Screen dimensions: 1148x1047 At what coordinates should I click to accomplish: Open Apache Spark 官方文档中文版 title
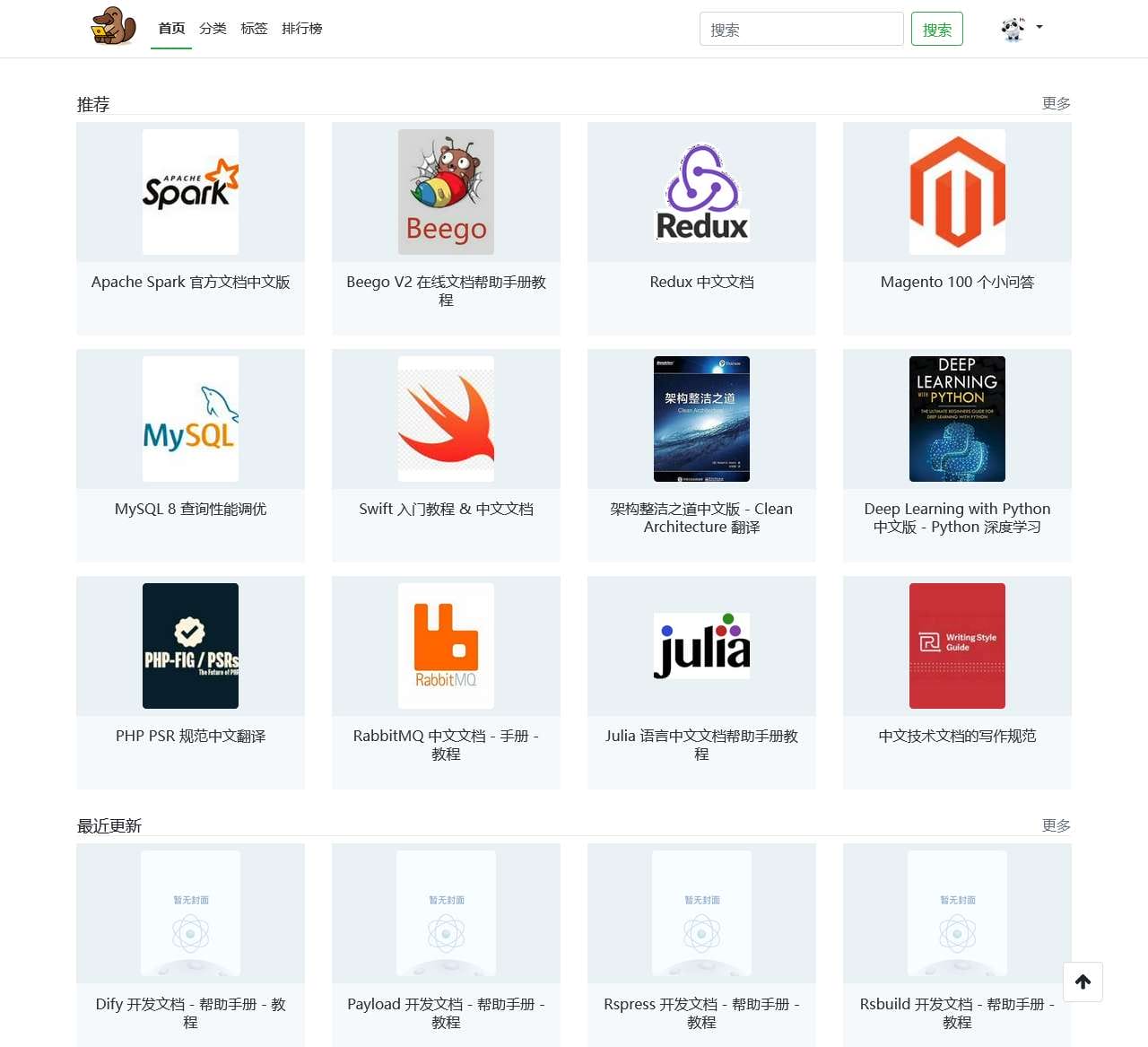pos(190,282)
